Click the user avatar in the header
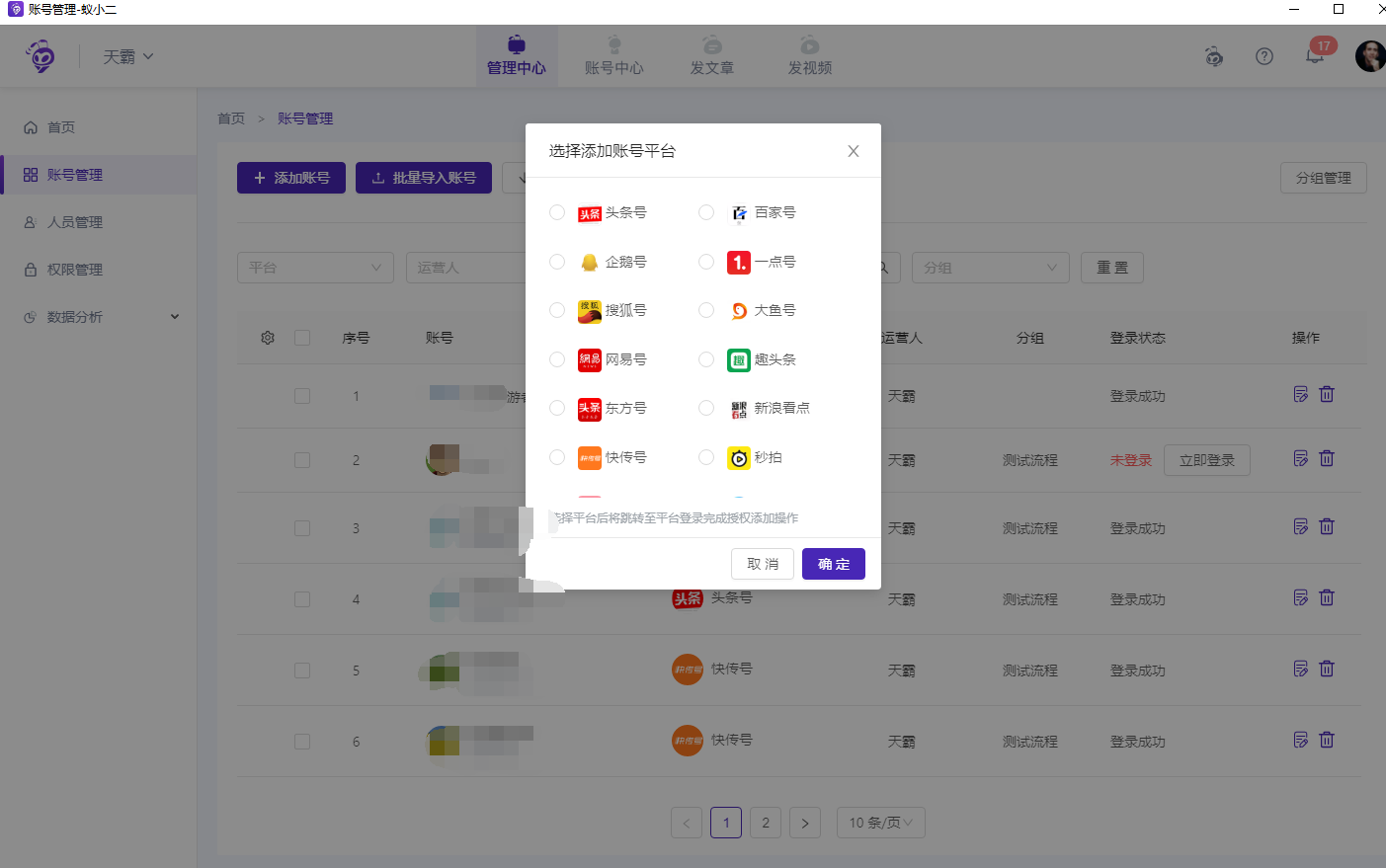1386x868 pixels. click(1370, 56)
